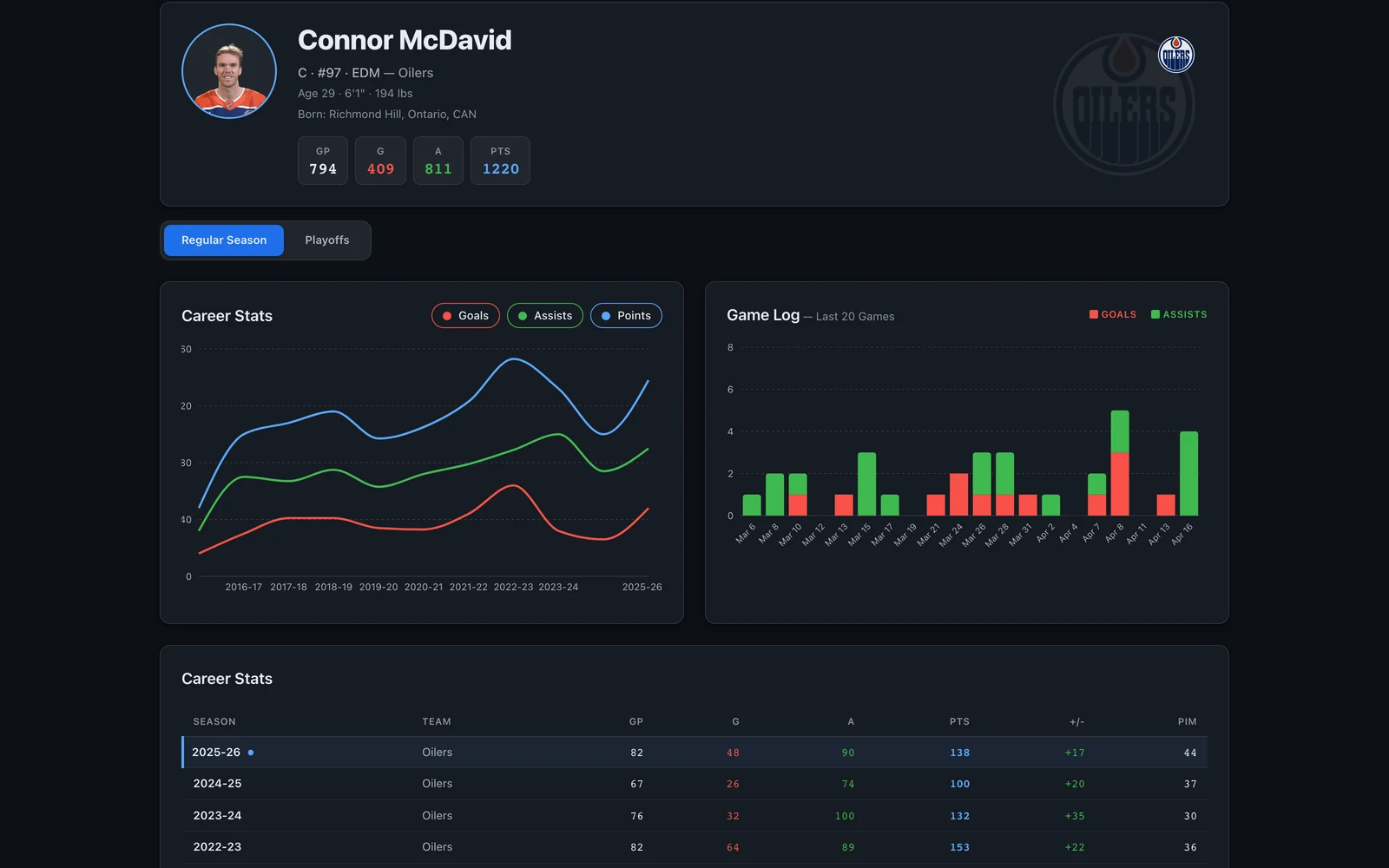Toggle the Assists series in Career Stats

pos(545,316)
